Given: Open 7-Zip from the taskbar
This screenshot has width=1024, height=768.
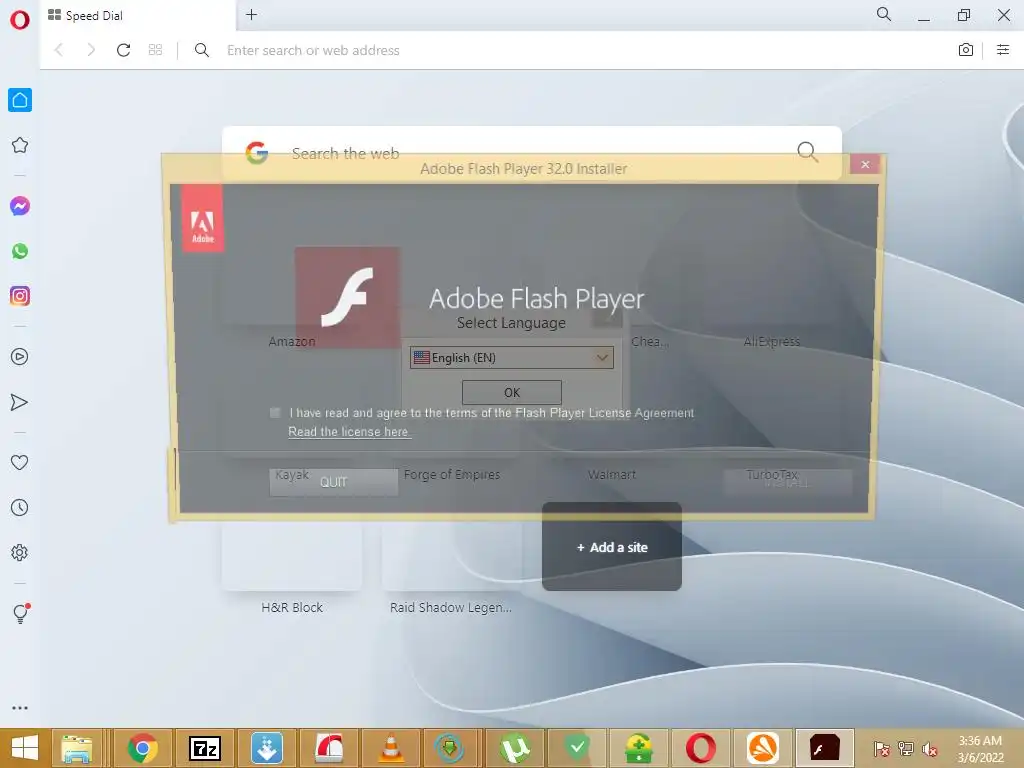Looking at the screenshot, I should tap(204, 748).
